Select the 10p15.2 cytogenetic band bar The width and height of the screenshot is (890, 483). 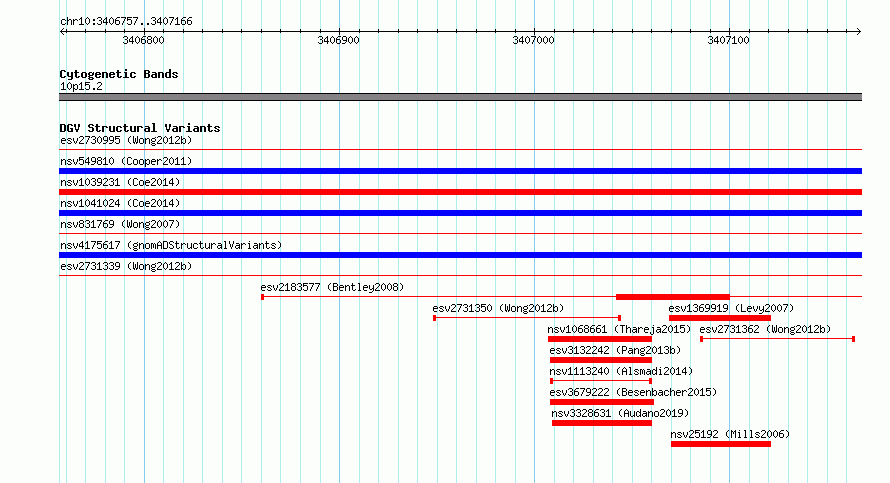460,97
